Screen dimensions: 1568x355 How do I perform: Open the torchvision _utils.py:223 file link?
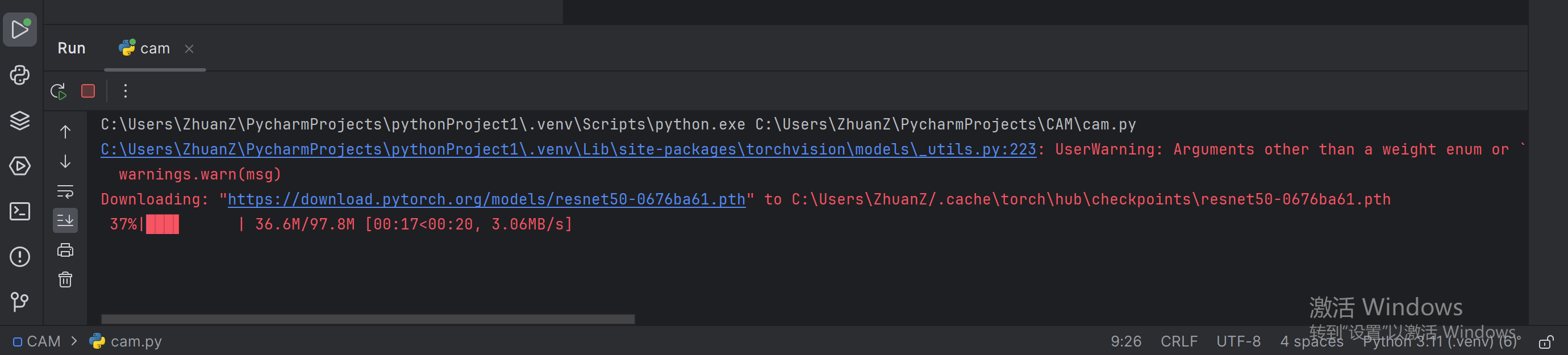click(x=568, y=150)
